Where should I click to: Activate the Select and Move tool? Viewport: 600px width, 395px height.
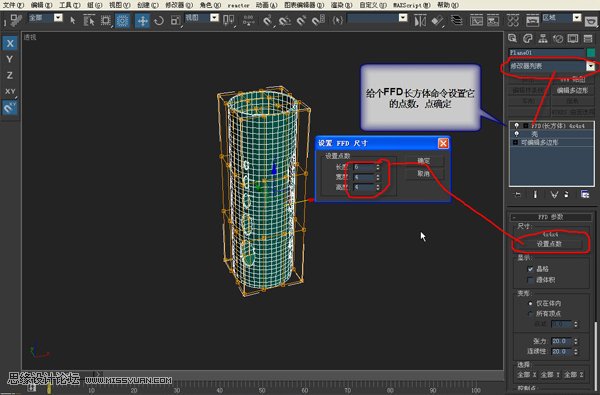click(x=142, y=20)
